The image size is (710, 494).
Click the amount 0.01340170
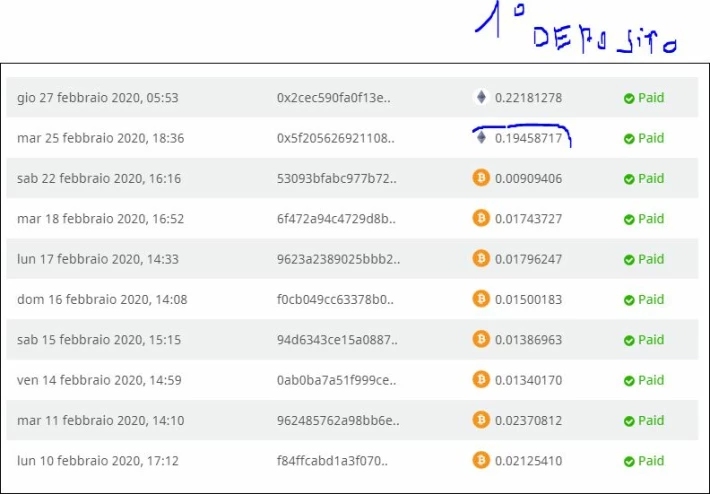[x=528, y=380]
